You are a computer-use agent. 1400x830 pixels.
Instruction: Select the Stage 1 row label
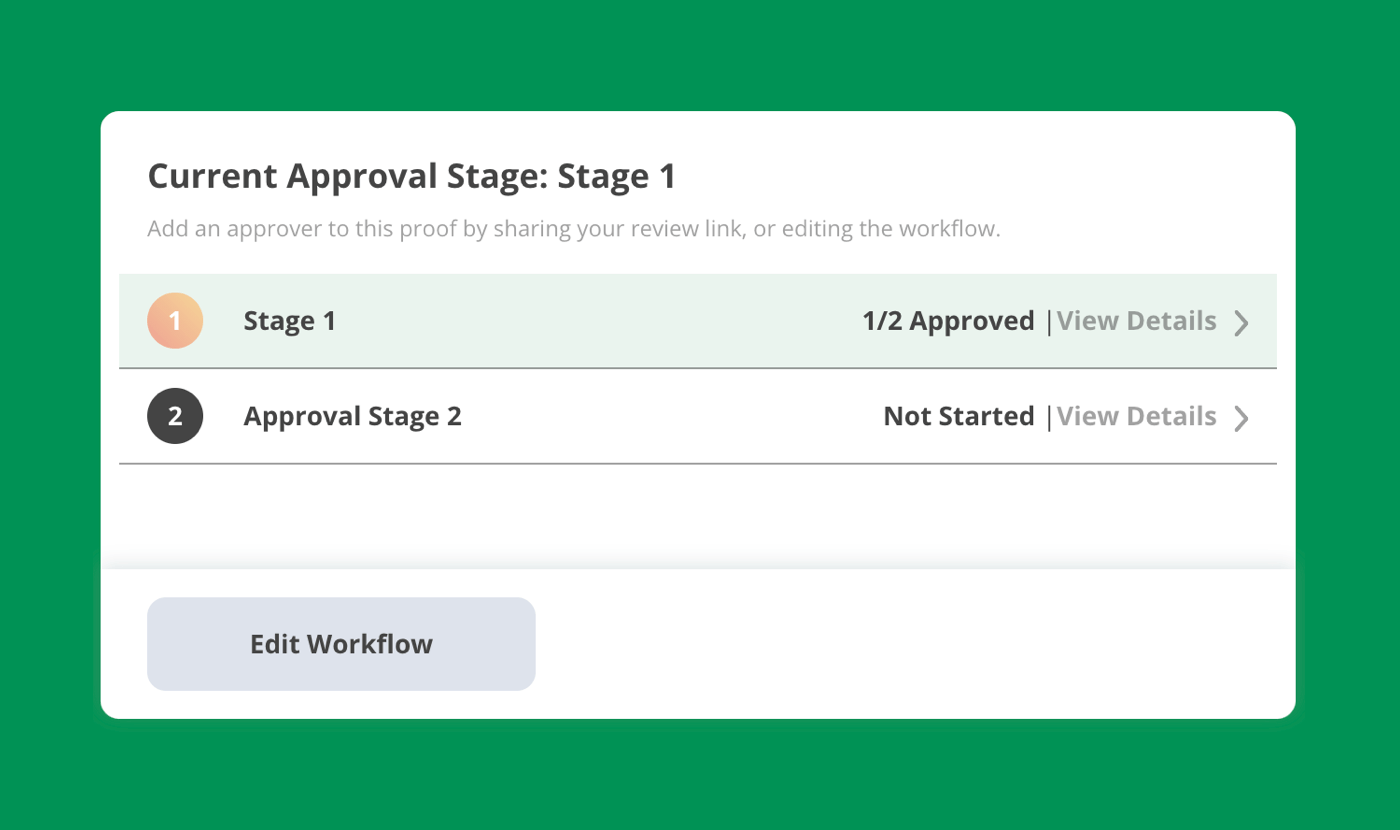290,321
